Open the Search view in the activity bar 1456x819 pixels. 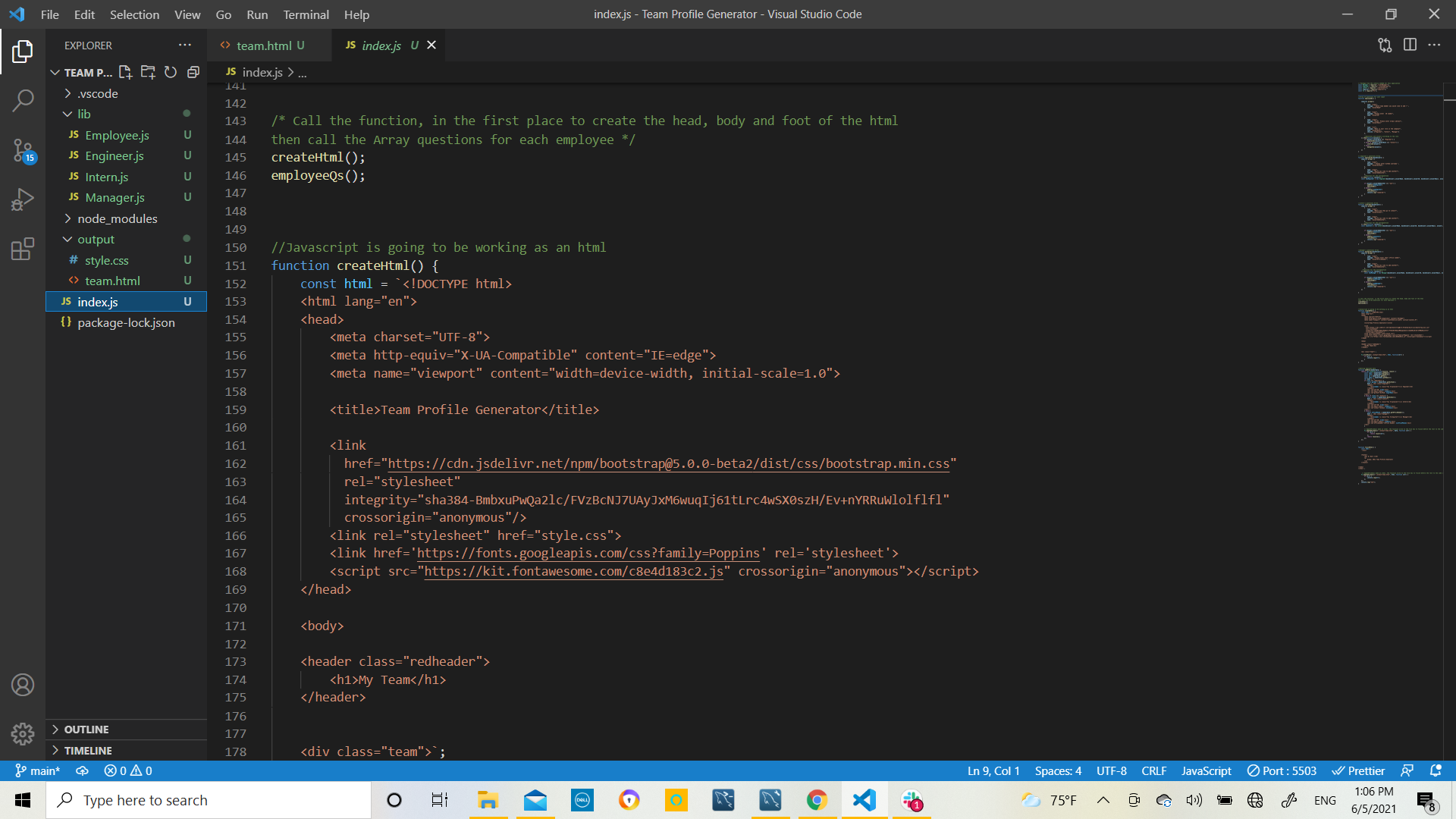(23, 99)
